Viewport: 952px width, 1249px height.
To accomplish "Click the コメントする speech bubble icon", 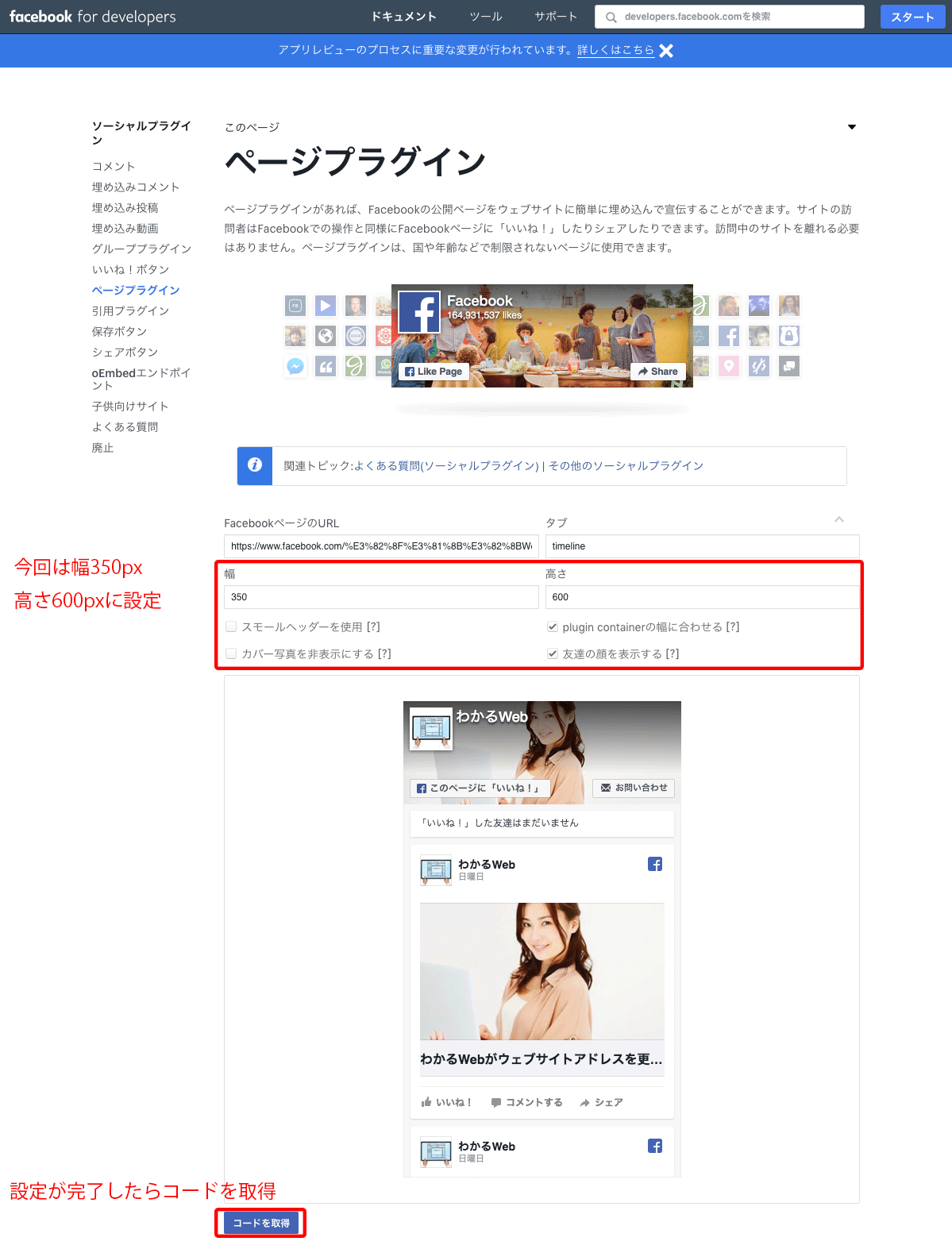I will pos(496,1102).
